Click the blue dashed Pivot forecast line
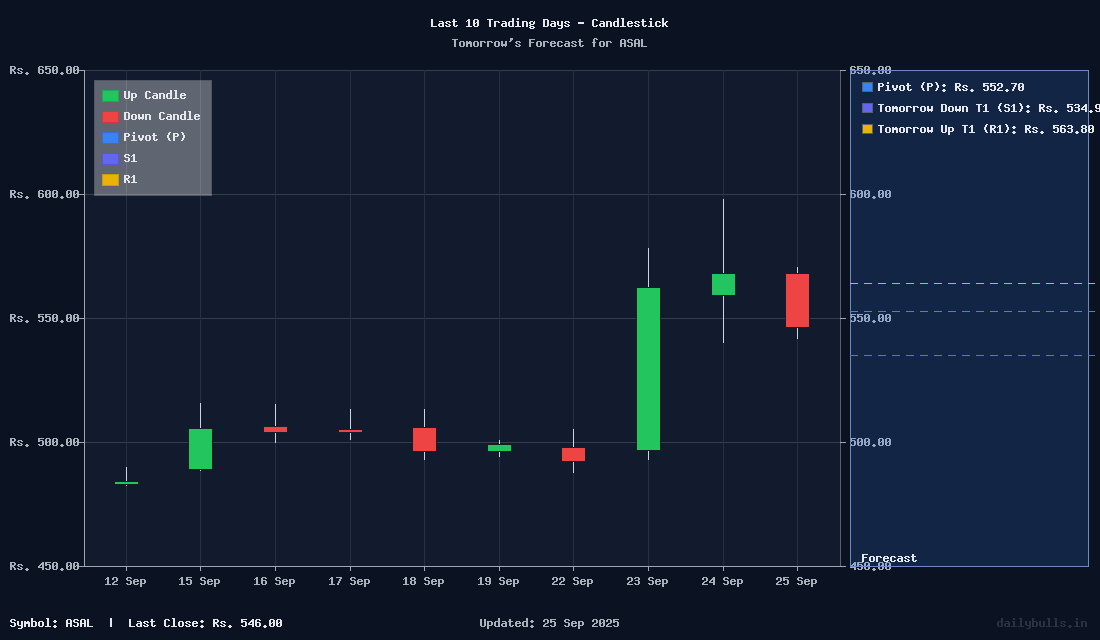Screen dimensions: 1100x640 click(972, 312)
